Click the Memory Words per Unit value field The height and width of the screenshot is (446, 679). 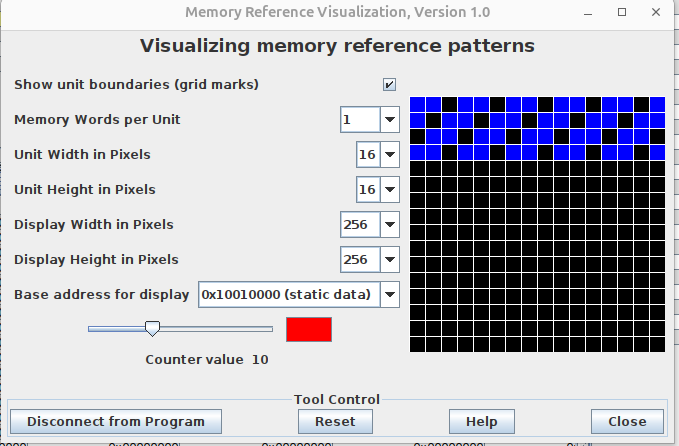(359, 120)
